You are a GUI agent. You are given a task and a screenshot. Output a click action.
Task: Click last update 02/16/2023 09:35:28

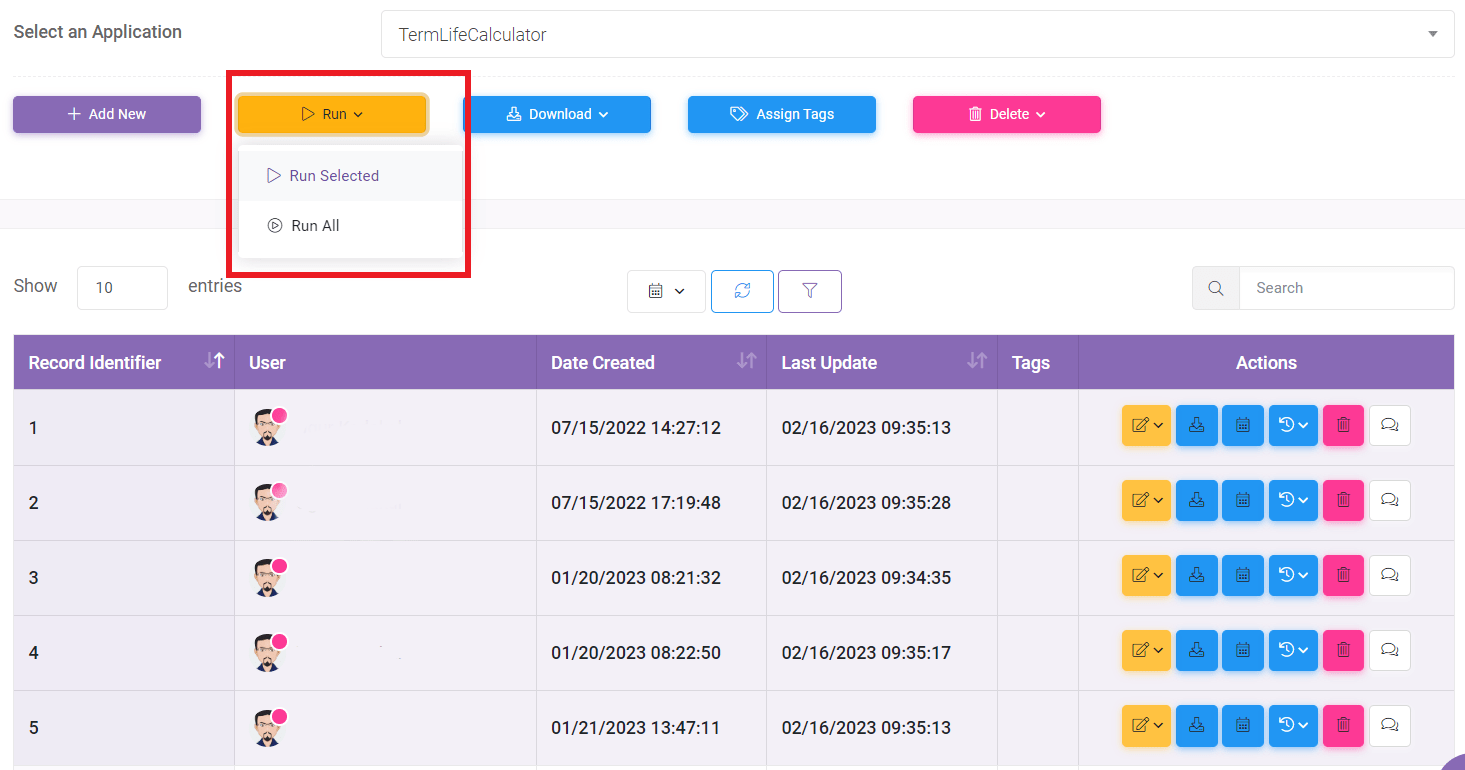point(866,503)
